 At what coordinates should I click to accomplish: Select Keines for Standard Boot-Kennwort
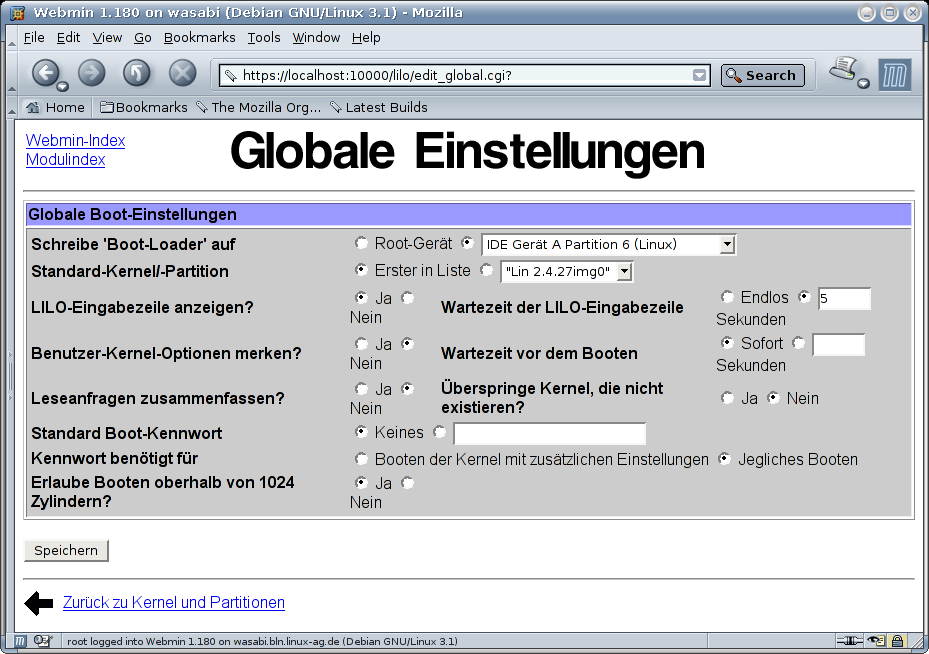(x=361, y=432)
